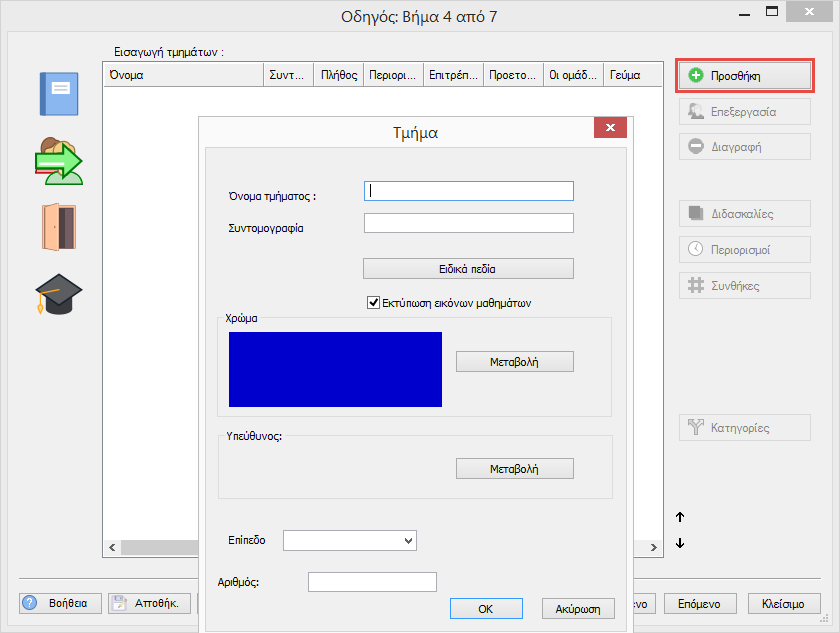Select the students with green arrow icon

tap(58, 161)
